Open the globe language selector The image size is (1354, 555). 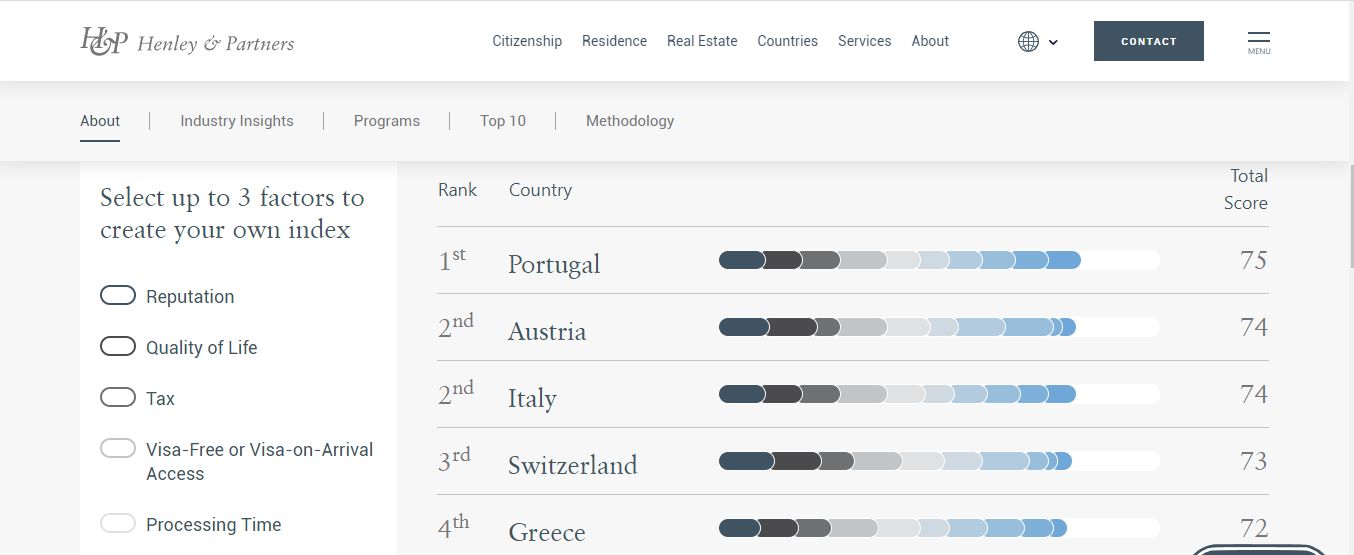(1028, 41)
